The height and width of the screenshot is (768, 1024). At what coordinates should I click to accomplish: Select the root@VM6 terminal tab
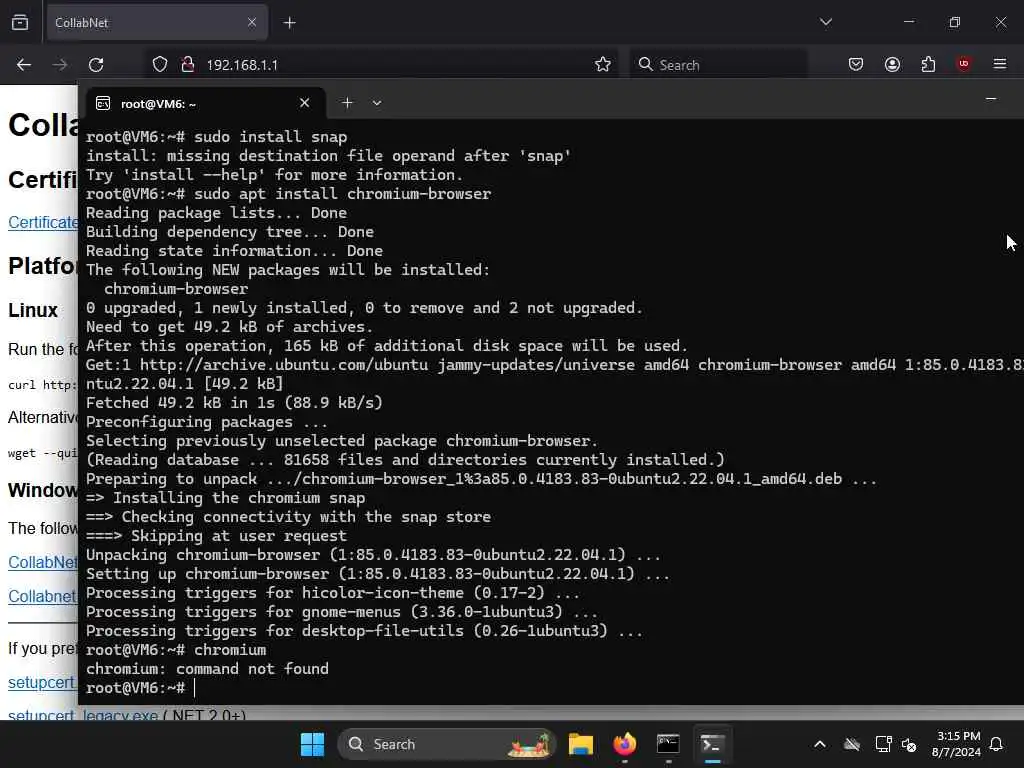coord(206,103)
